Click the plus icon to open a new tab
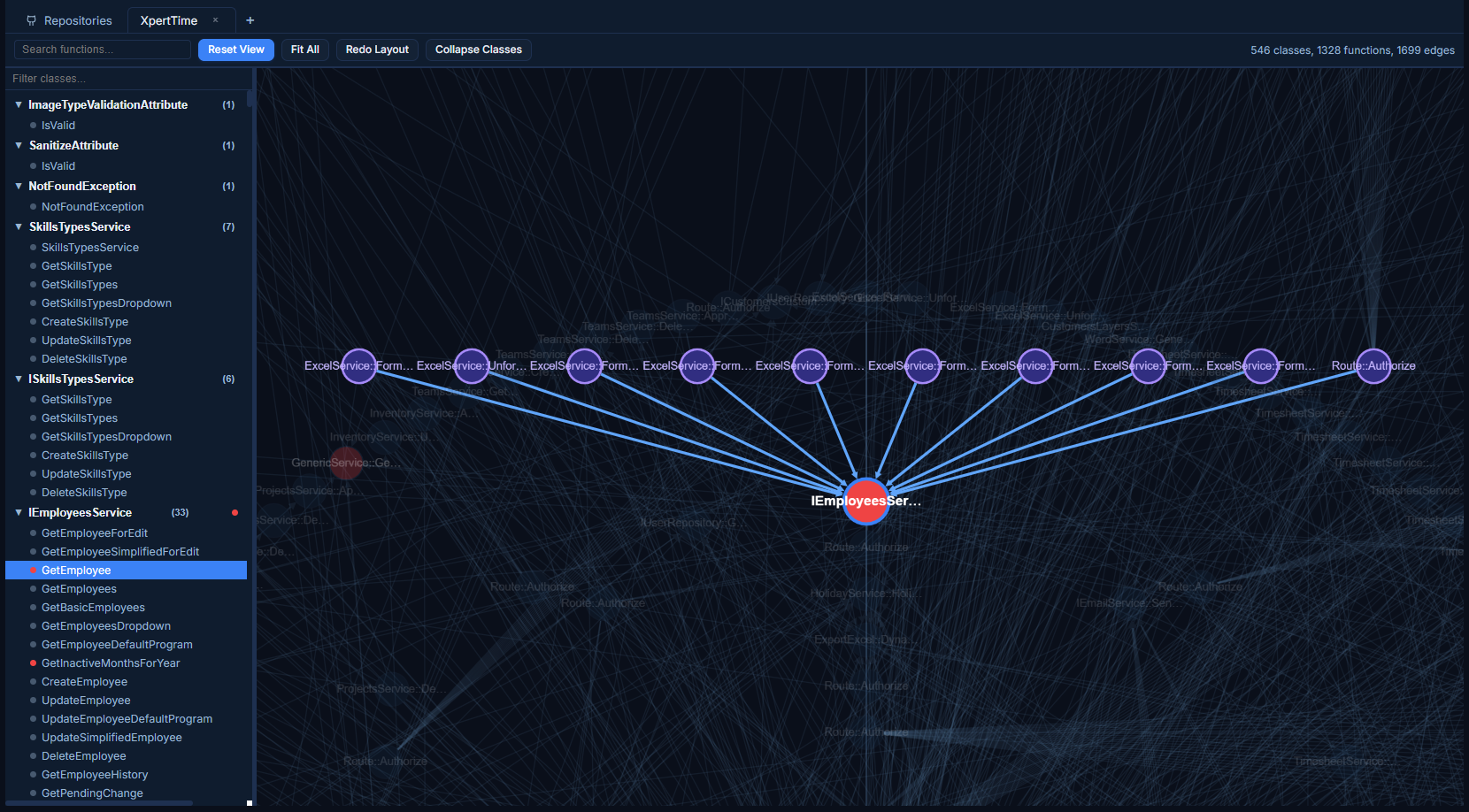Screen dimensions: 1469x812 250,19
